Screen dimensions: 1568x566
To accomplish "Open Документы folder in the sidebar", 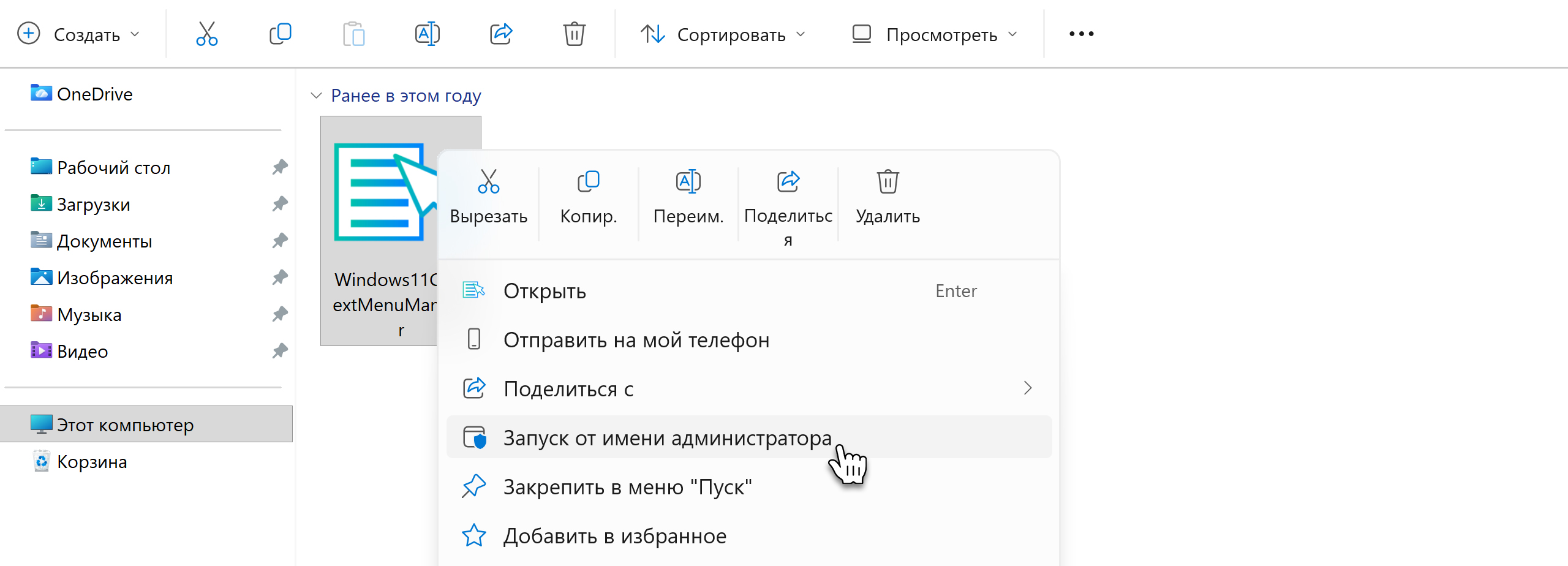I will pos(91,241).
